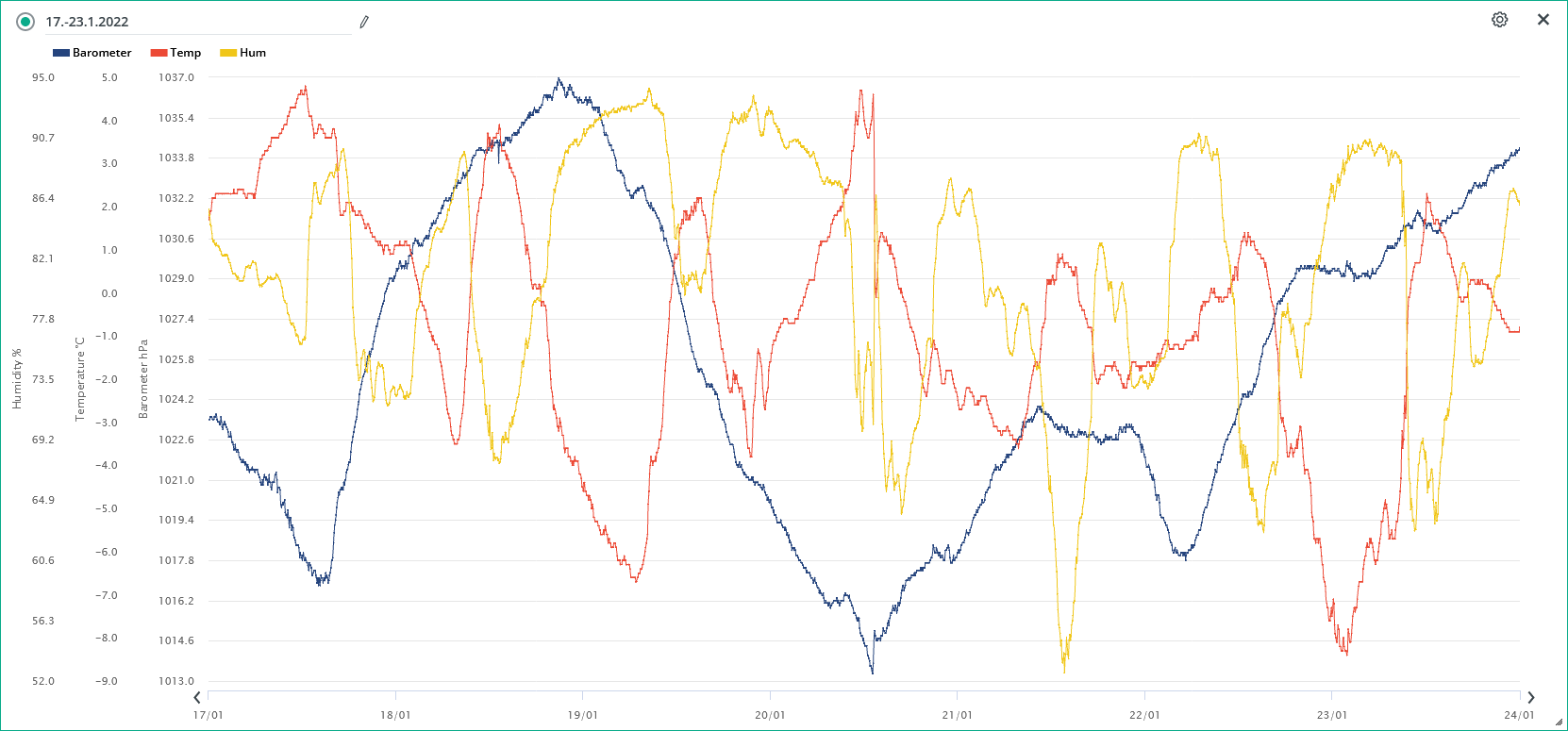This screenshot has width=1568, height=731.
Task: Click the pencil edit icon beside the title
Action: 364,22
